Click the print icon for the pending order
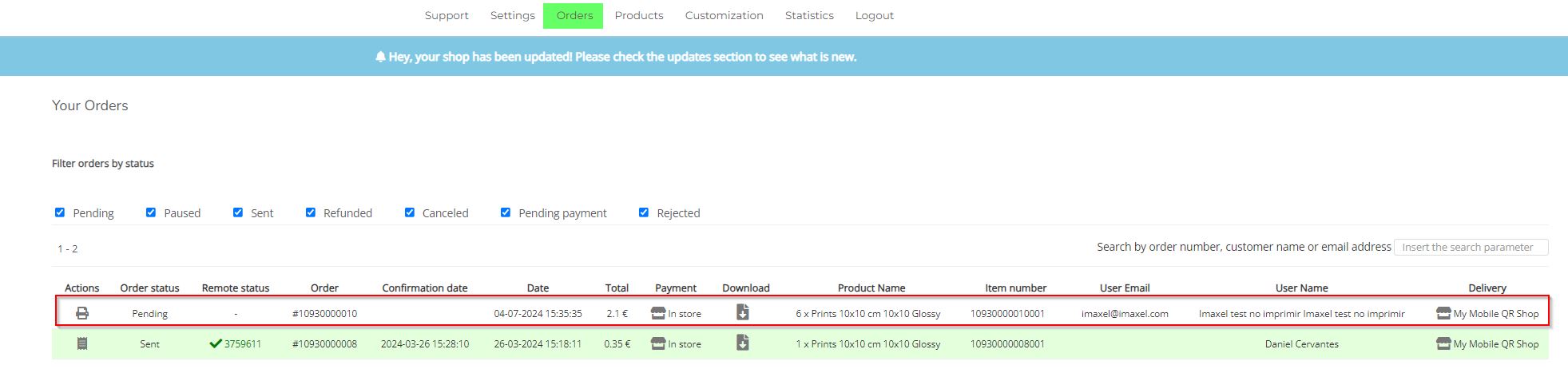The height and width of the screenshot is (369, 1568). pos(81,313)
